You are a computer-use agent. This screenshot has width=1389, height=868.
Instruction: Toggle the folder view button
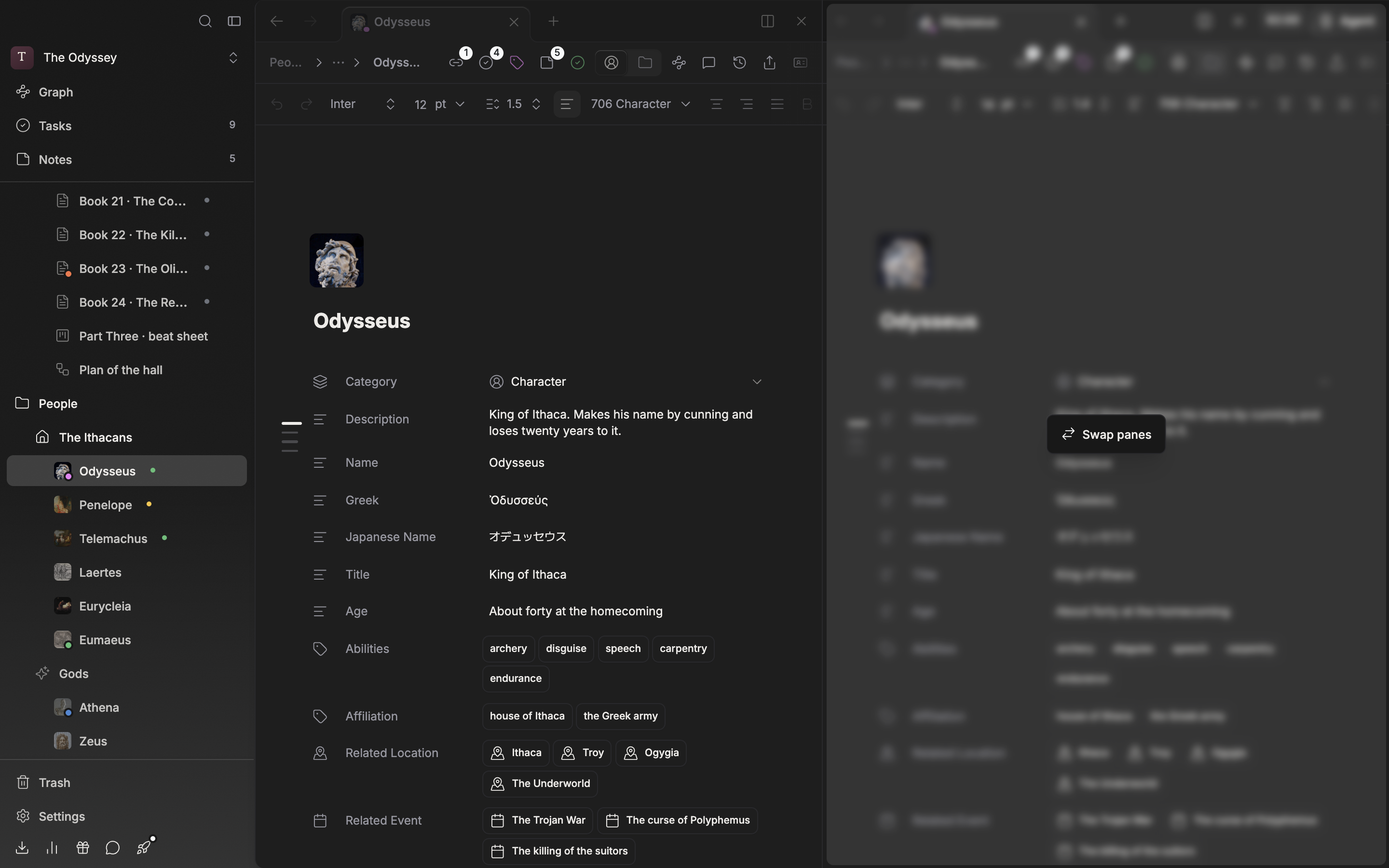pyautogui.click(x=644, y=63)
